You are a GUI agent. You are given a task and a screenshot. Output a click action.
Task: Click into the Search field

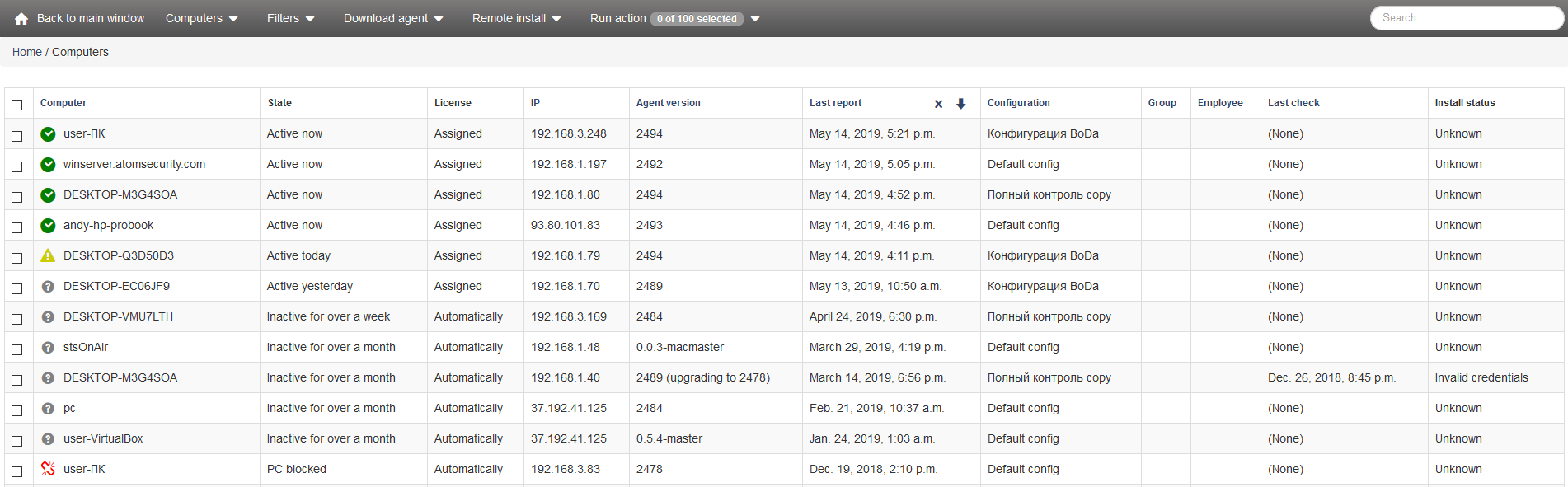[1466, 18]
